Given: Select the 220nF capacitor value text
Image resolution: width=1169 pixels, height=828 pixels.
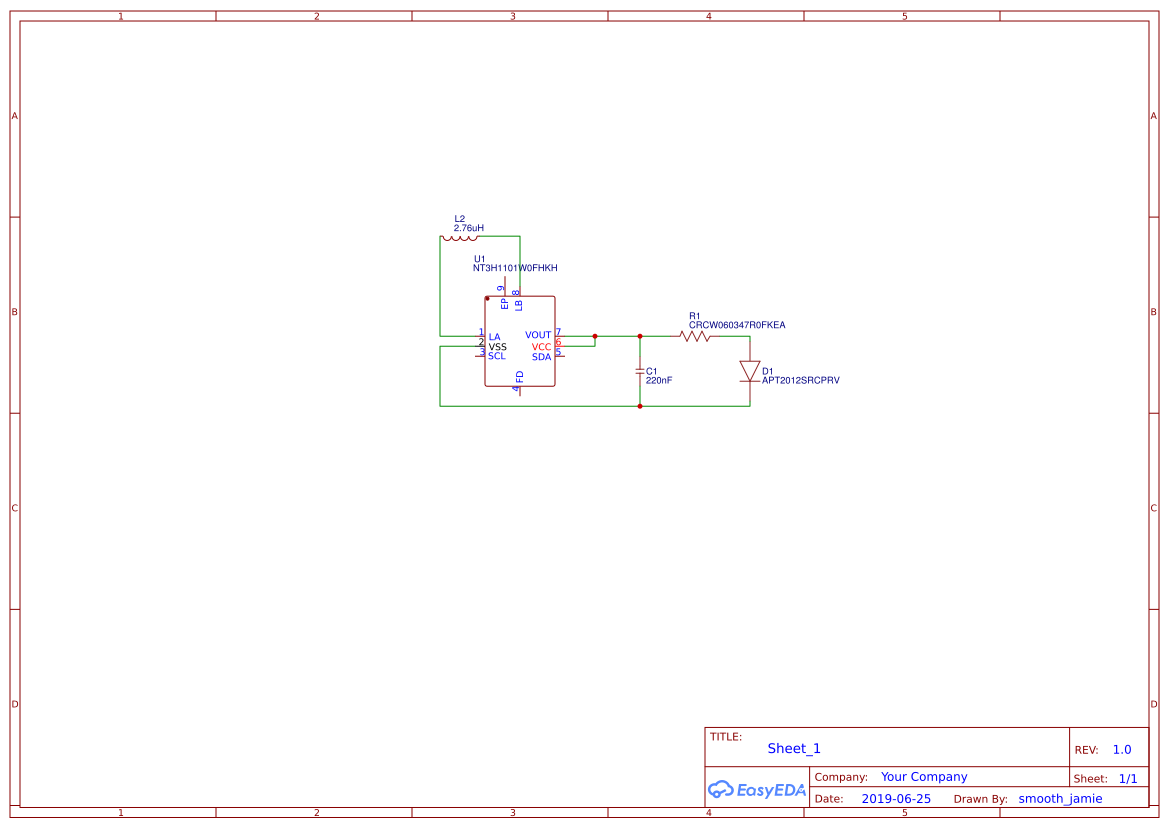Looking at the screenshot, I should (658, 380).
